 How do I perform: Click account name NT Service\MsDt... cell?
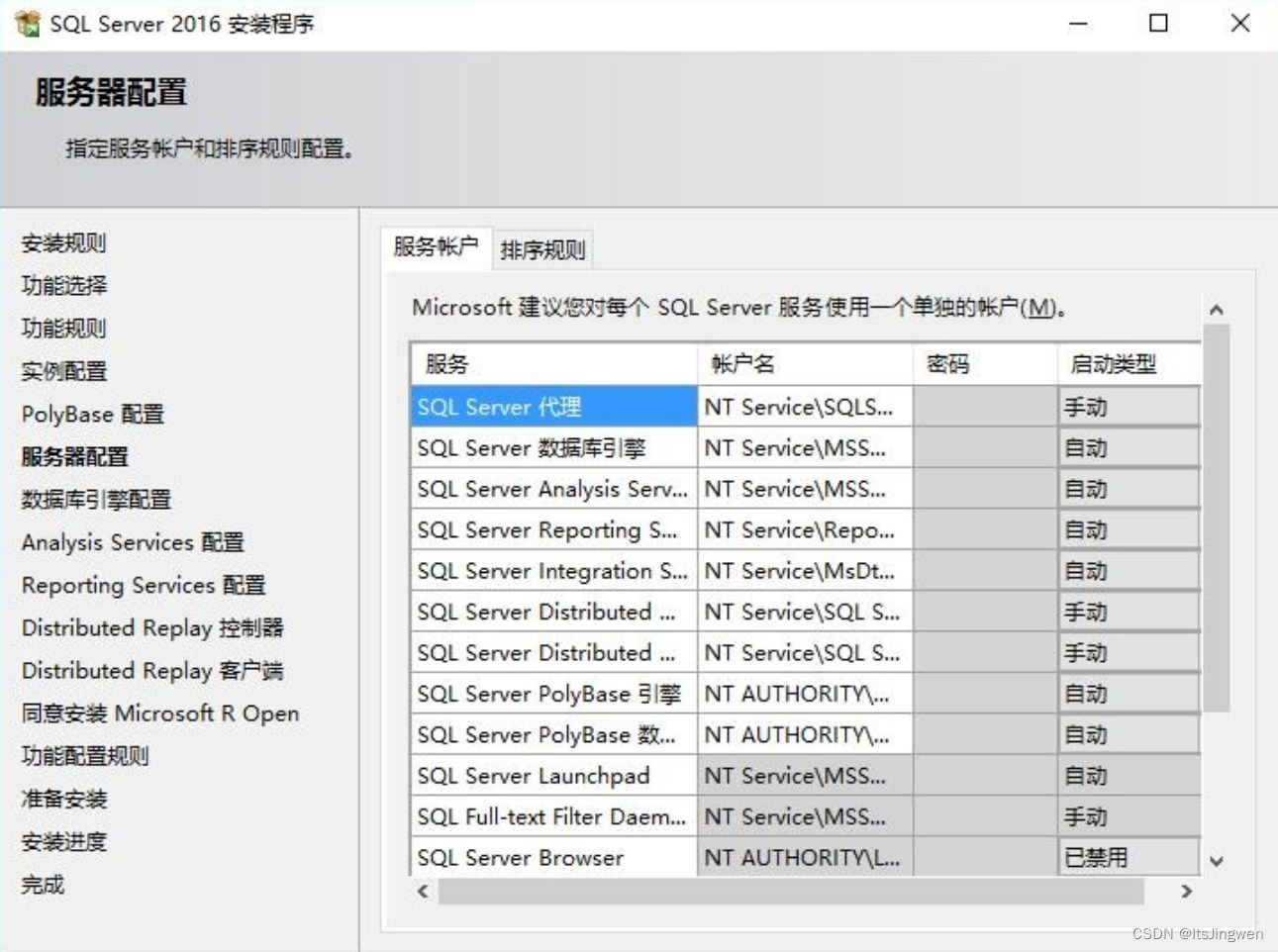coord(805,571)
